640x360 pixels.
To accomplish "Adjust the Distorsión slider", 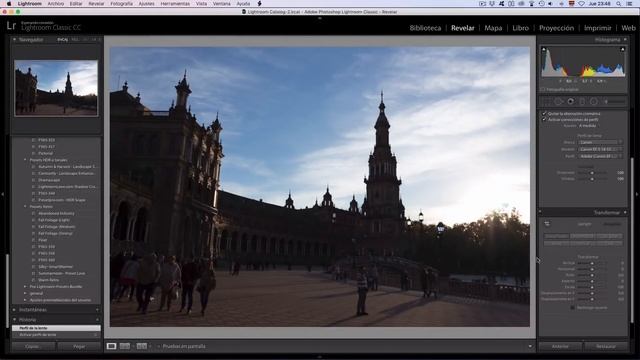I will (x=592, y=173).
